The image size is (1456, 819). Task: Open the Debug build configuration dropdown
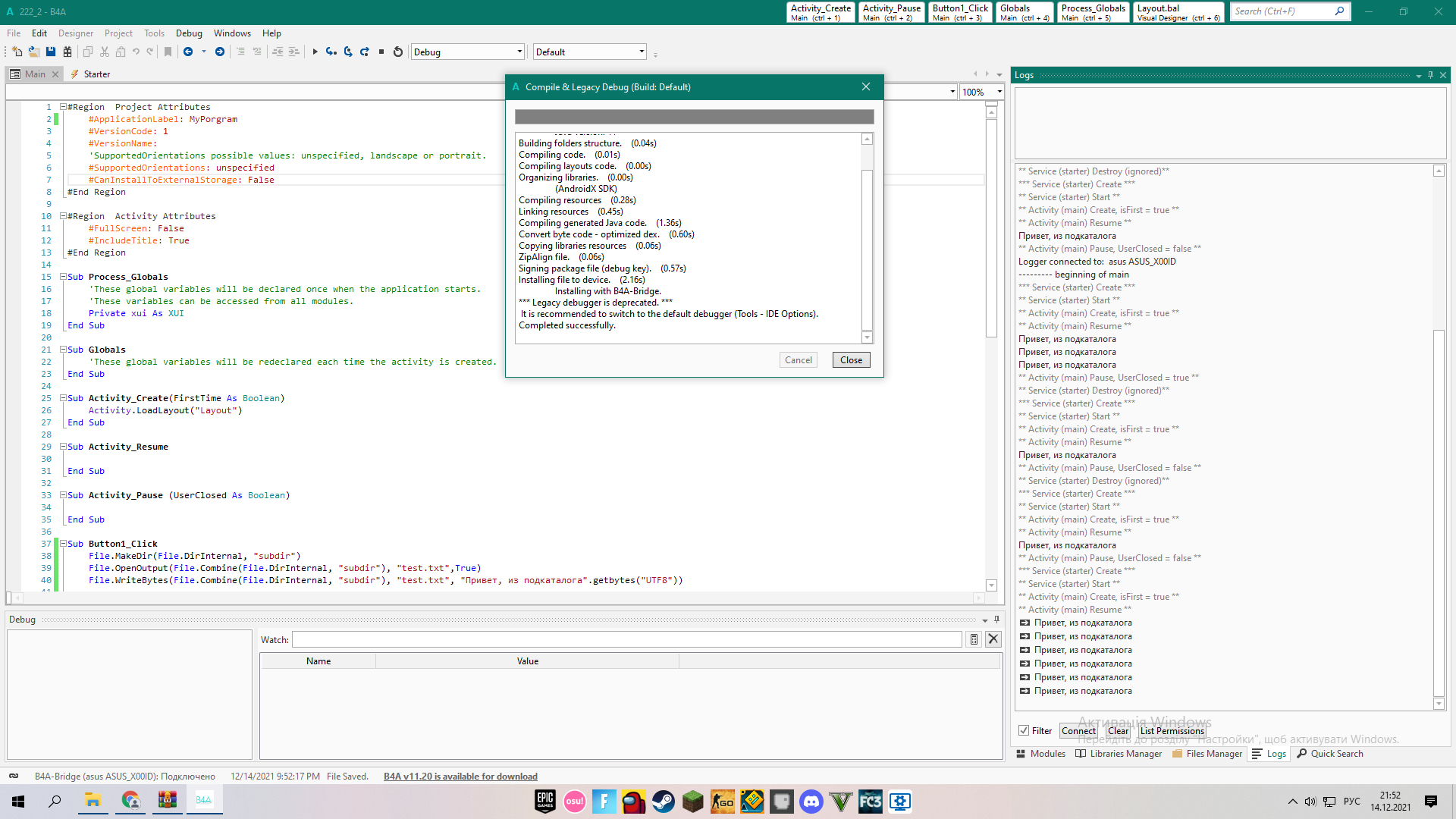click(x=519, y=52)
